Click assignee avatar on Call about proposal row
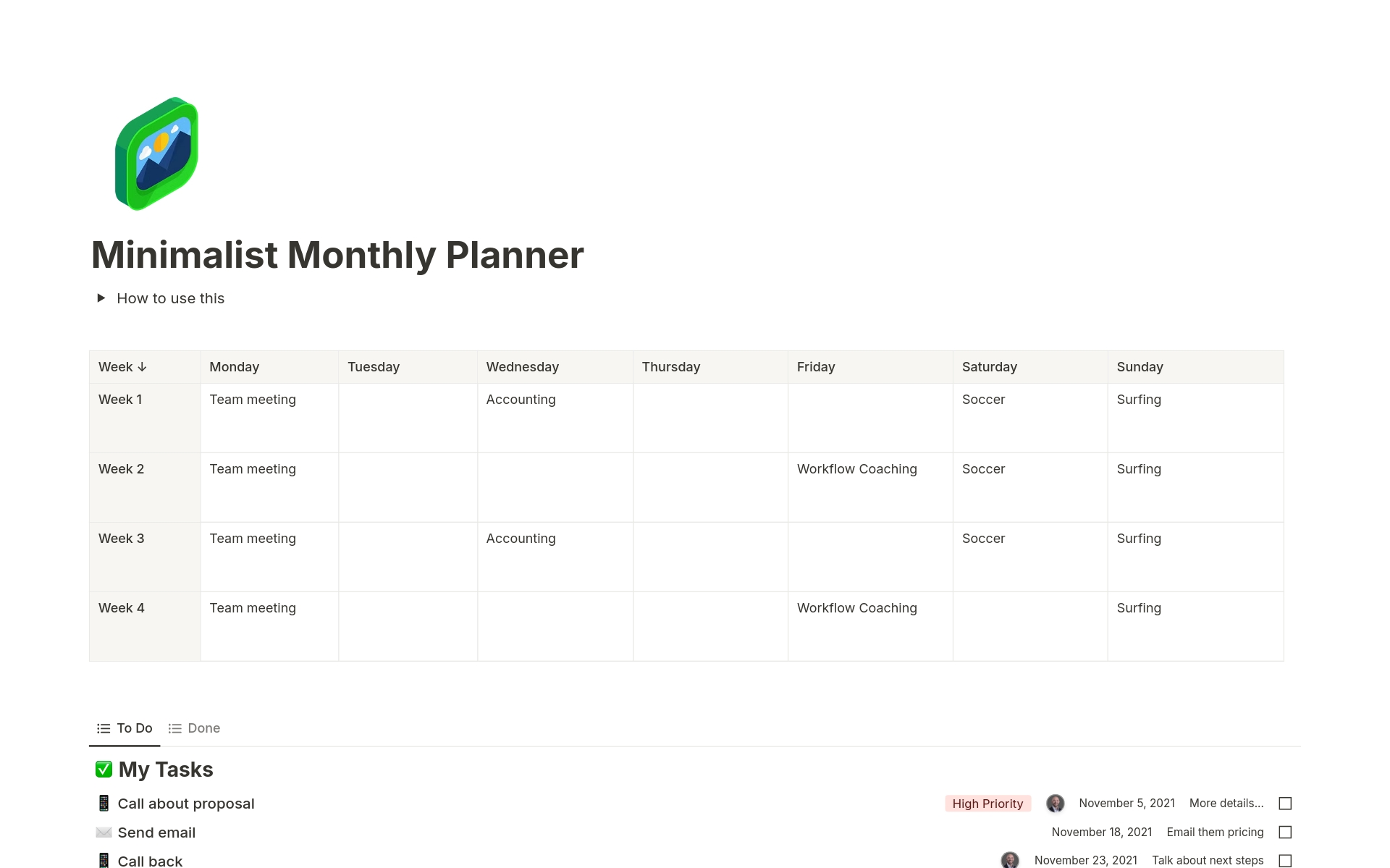 [1055, 803]
